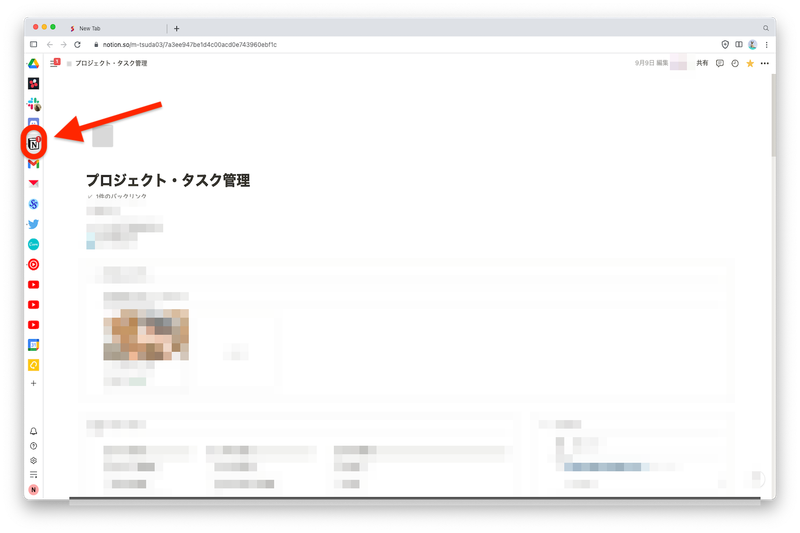
Task: Click the 共有 share button
Action: point(703,63)
